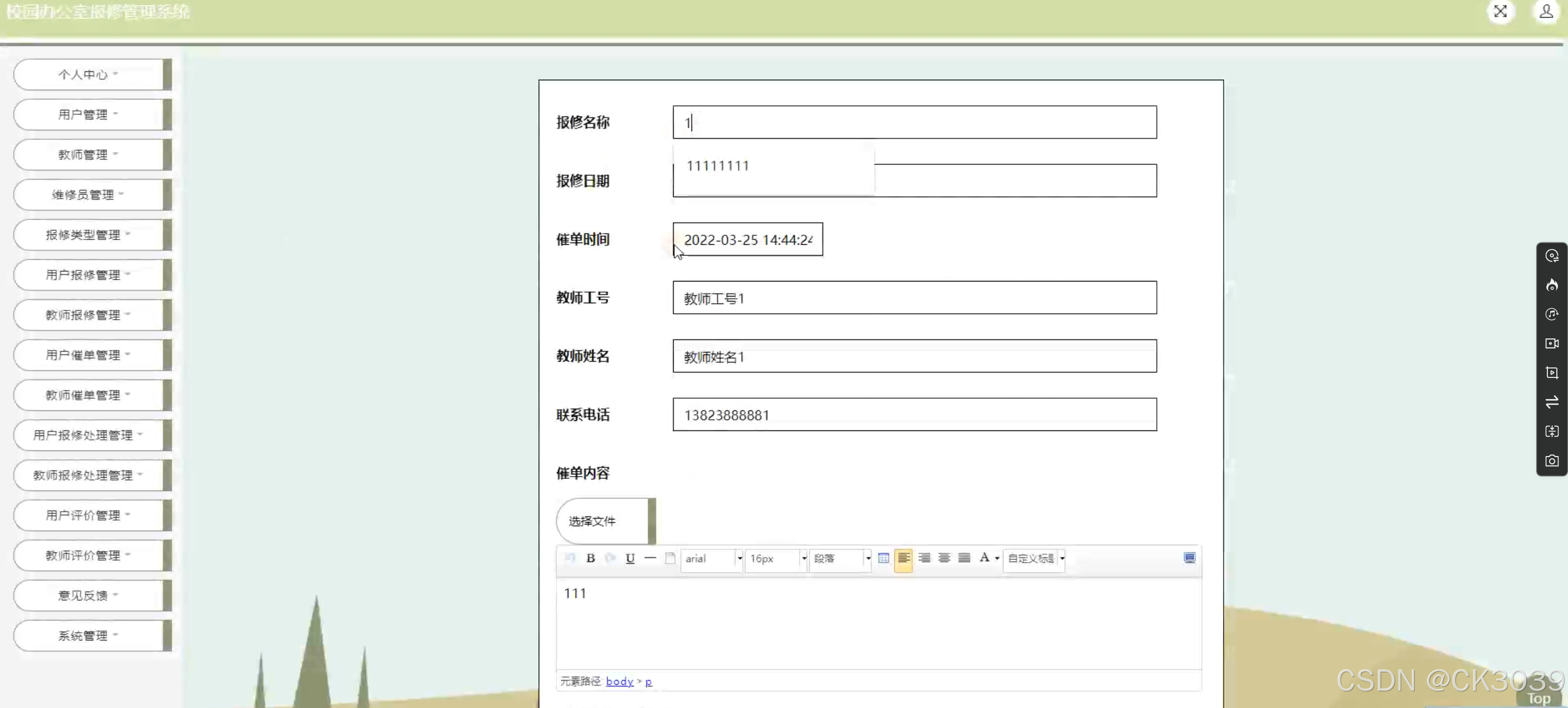Click the font color A icon
The width and height of the screenshot is (1568, 708).
(985, 557)
